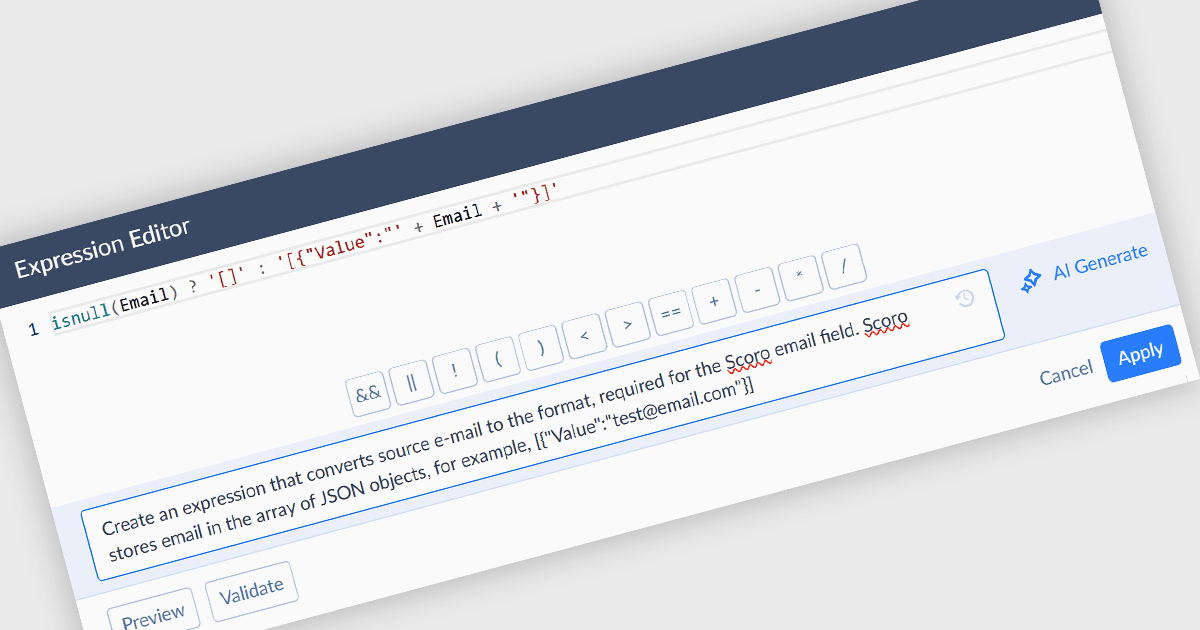This screenshot has width=1200, height=630.
Task: Insert the && logical AND operator
Action: click(x=368, y=393)
